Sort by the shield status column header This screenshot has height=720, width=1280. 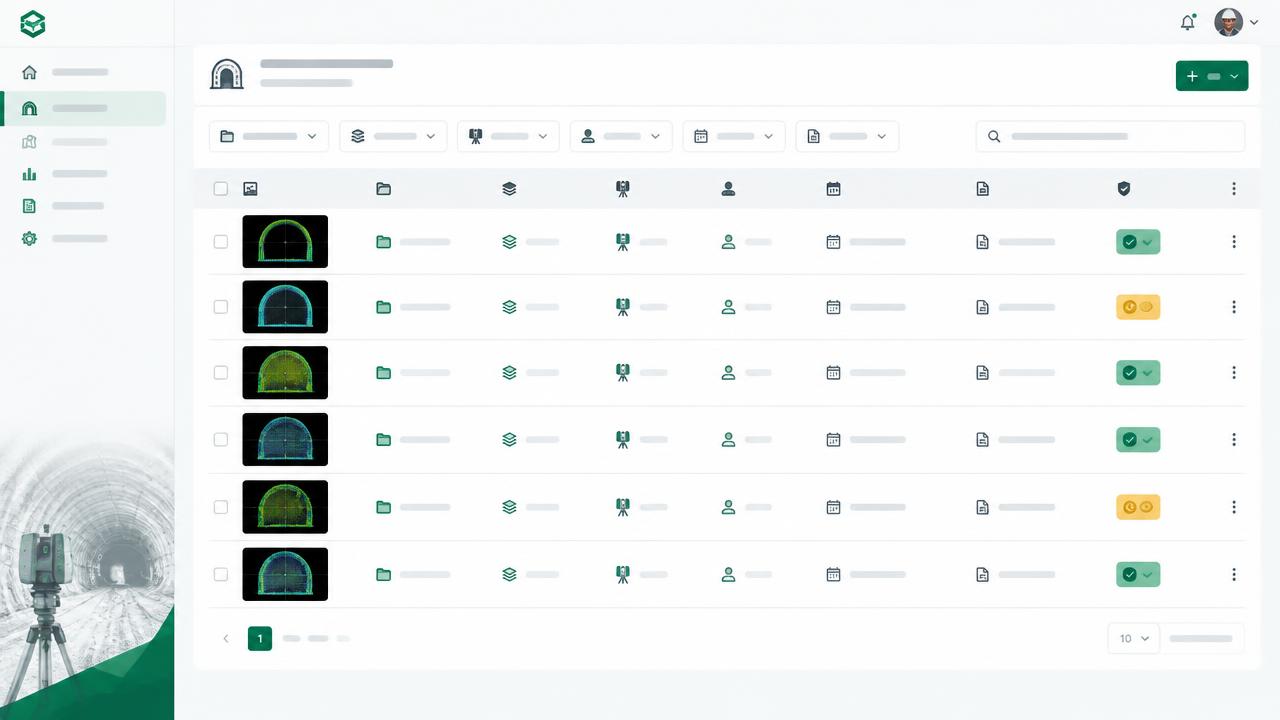[1124, 188]
